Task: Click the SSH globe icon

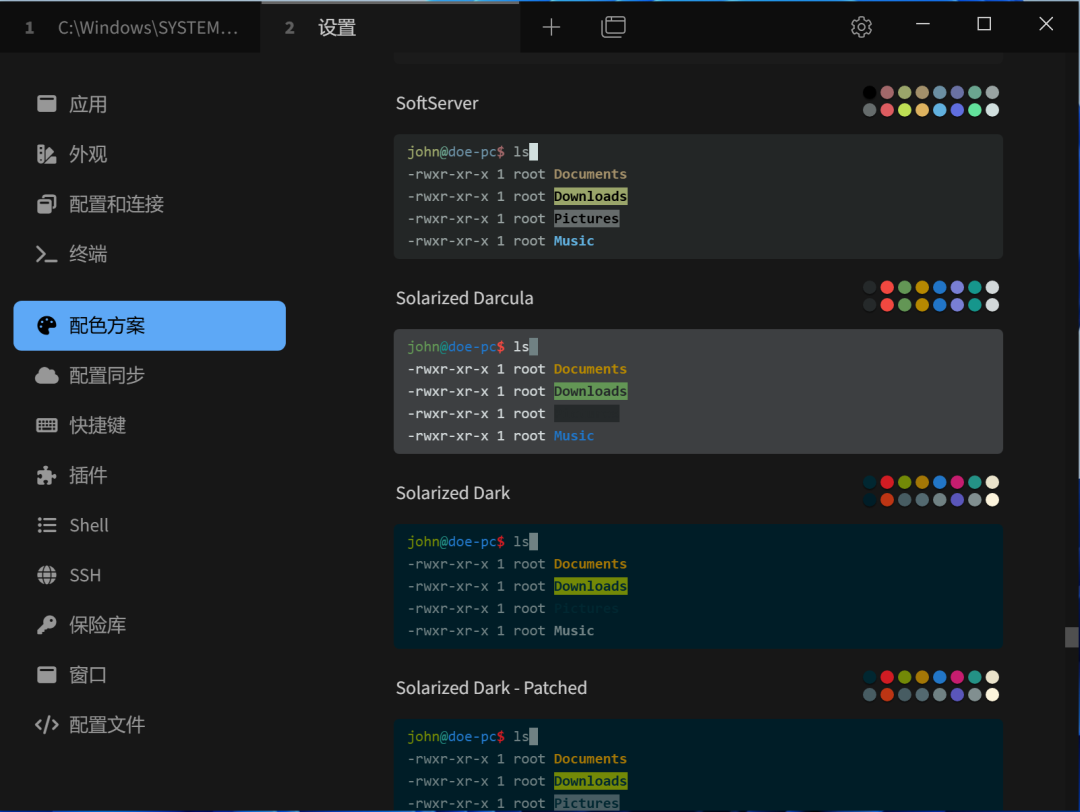Action: pyautogui.click(x=47, y=575)
